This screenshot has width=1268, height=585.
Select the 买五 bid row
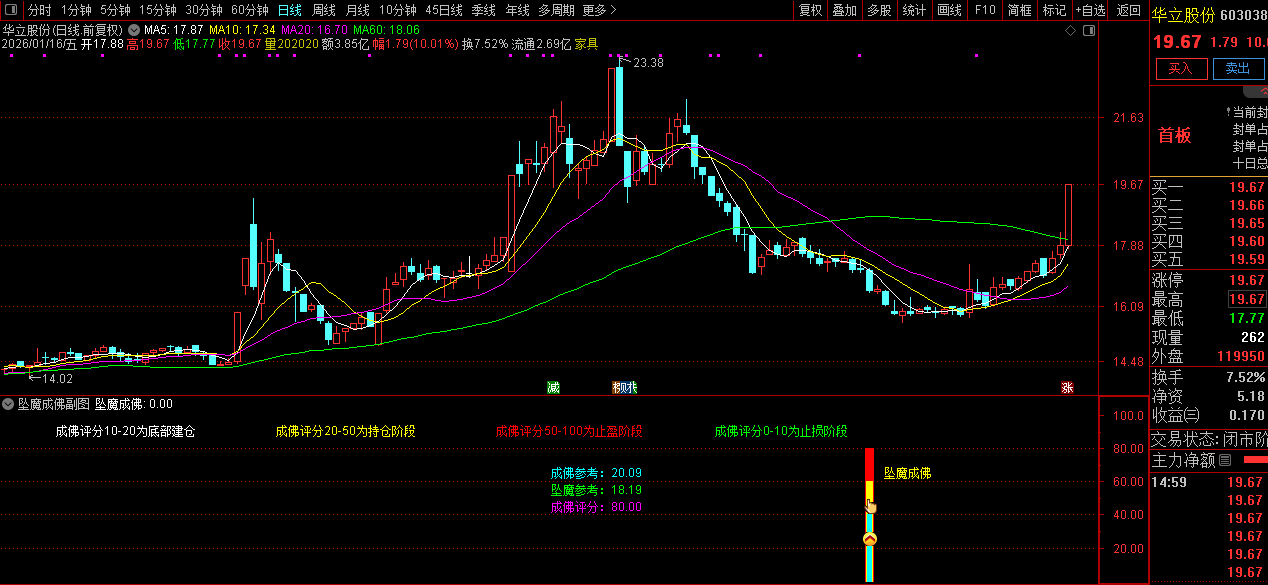tap(1209, 259)
